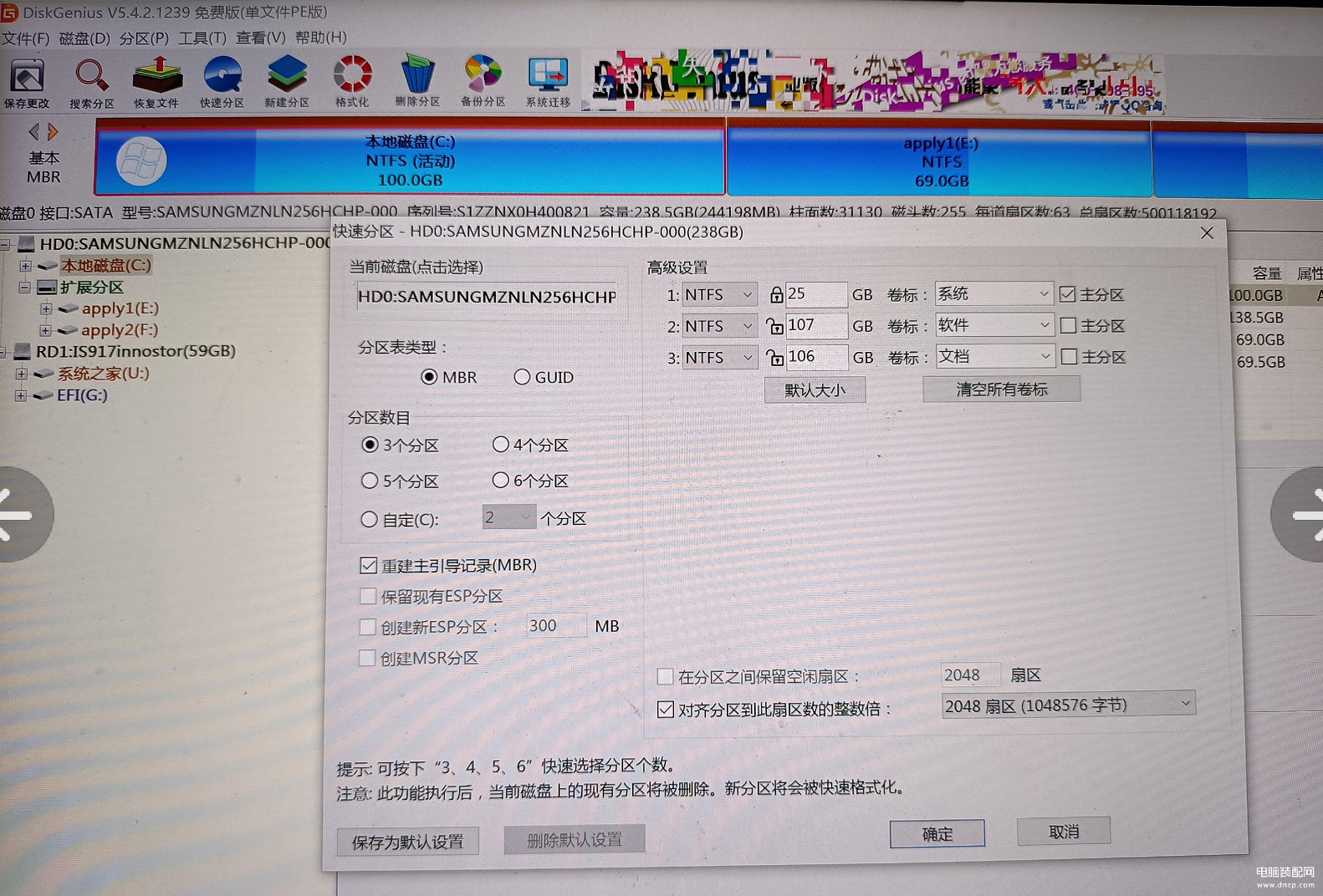This screenshot has height=896, width=1323.
Task: Click partition 1 size field showing 25
Action: pos(816,294)
